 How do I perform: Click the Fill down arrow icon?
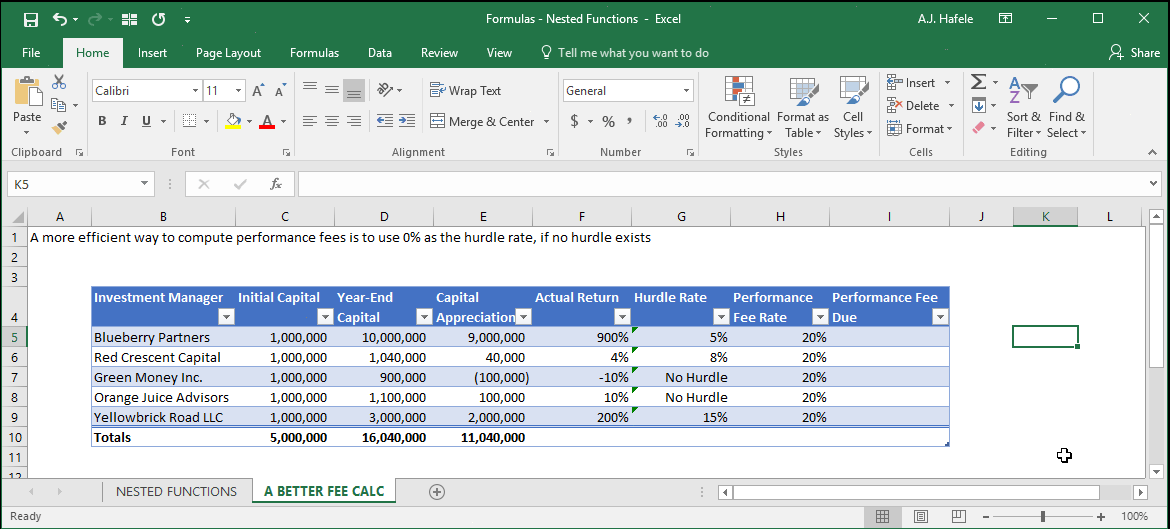(979, 105)
